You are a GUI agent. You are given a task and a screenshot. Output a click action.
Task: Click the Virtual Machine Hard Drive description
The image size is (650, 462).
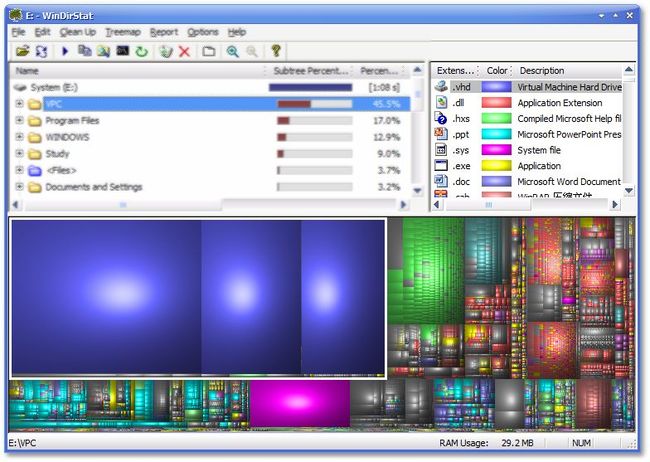click(570, 87)
